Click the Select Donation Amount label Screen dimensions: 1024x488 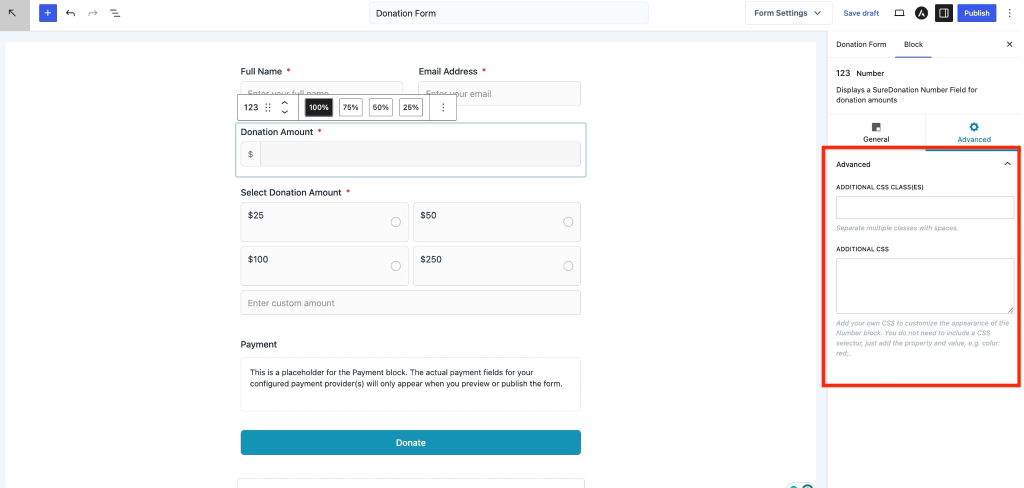291,193
